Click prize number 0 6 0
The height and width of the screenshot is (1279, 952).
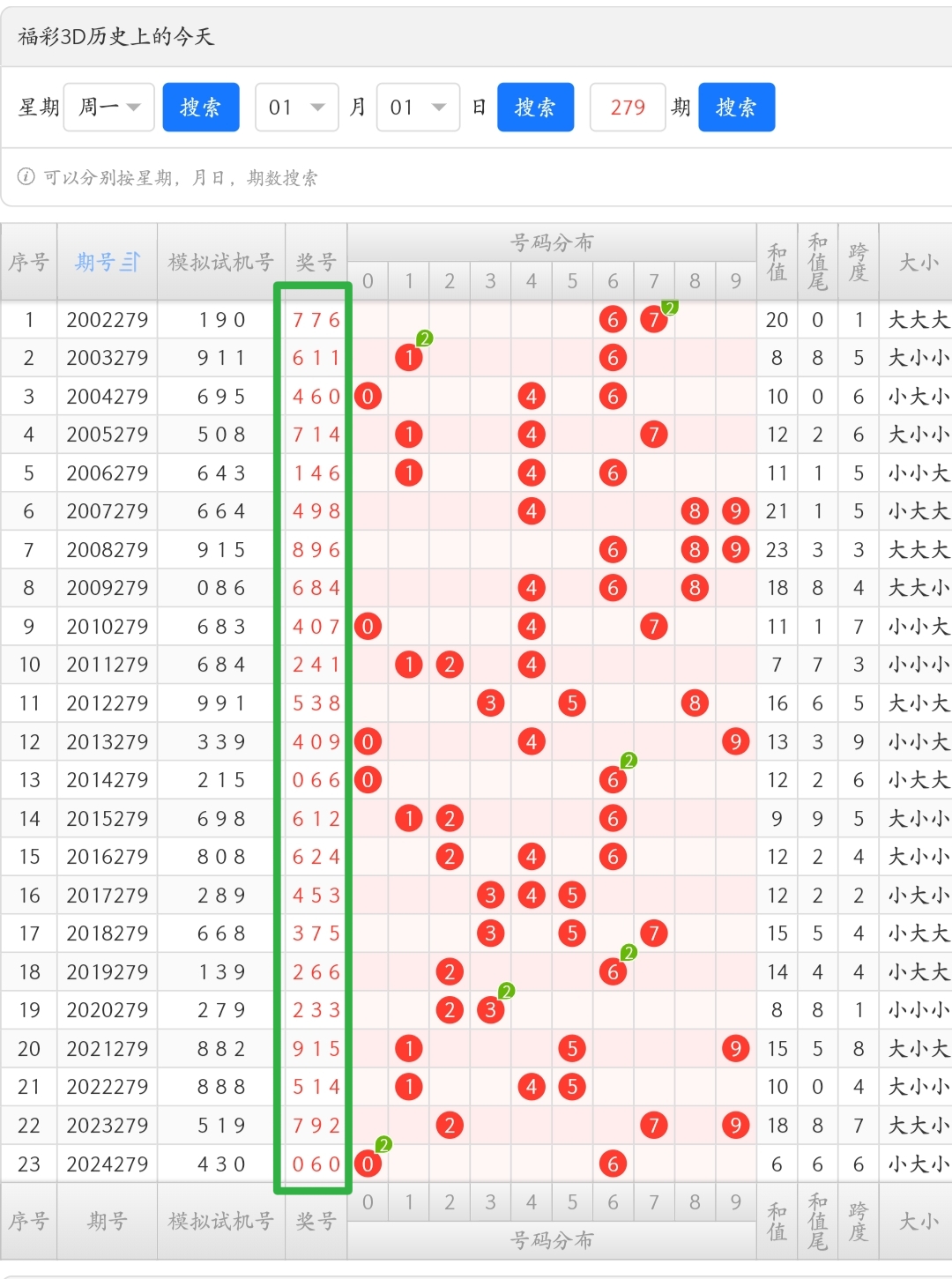coord(316,1164)
